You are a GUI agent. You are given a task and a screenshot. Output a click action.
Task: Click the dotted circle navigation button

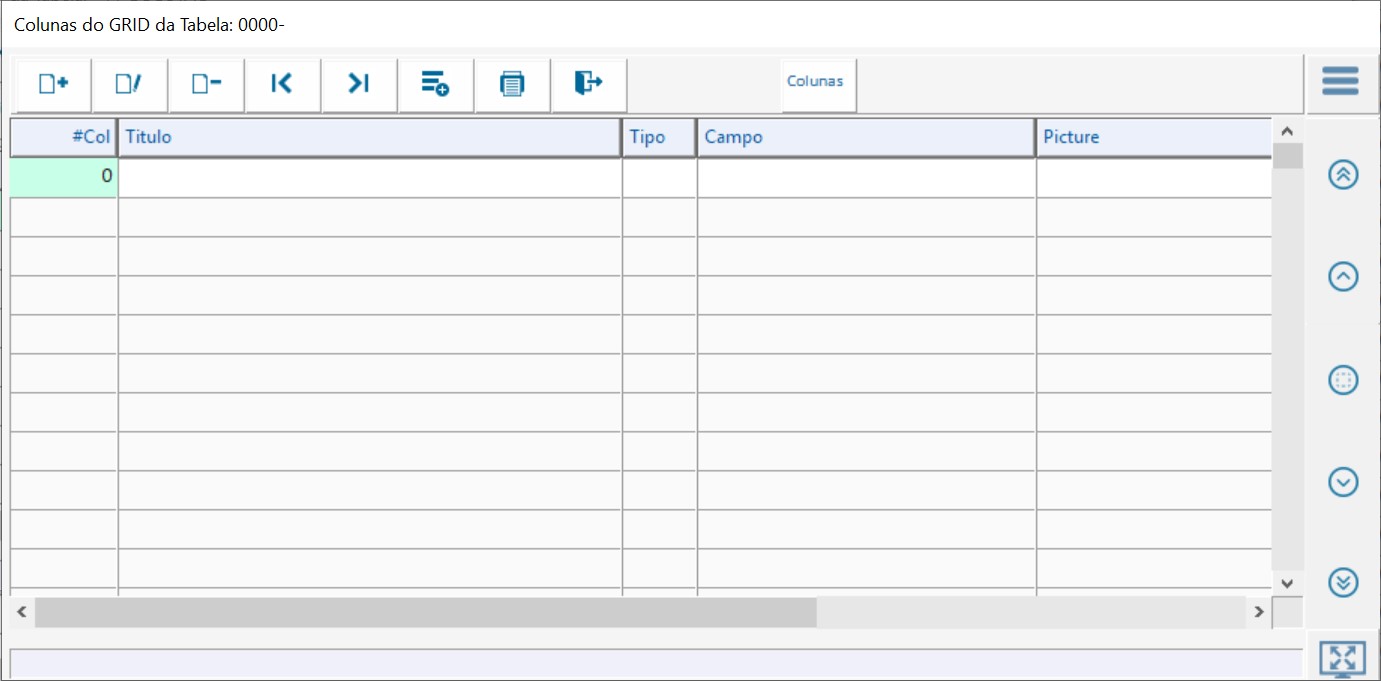click(x=1343, y=380)
